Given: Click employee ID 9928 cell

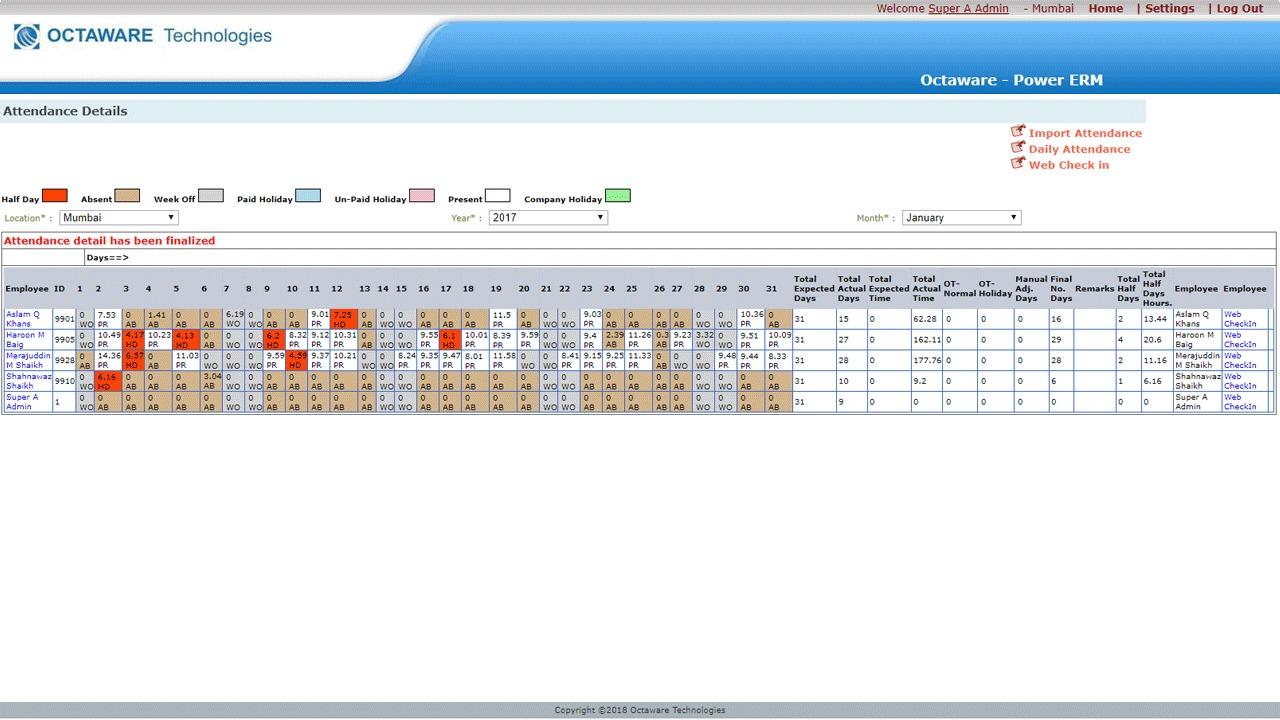Looking at the screenshot, I should pos(64,360).
